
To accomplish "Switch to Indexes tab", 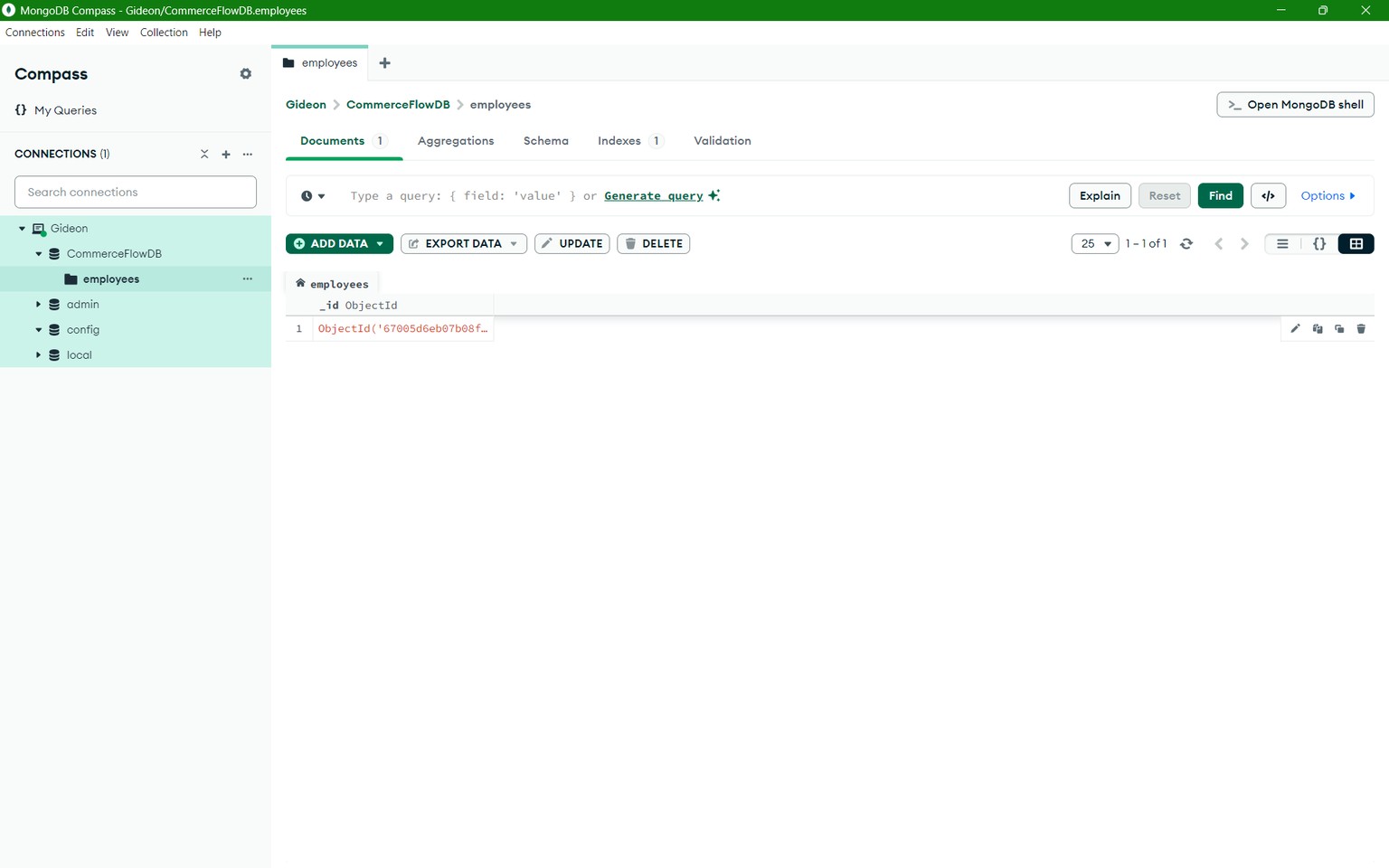I will tap(630, 141).
